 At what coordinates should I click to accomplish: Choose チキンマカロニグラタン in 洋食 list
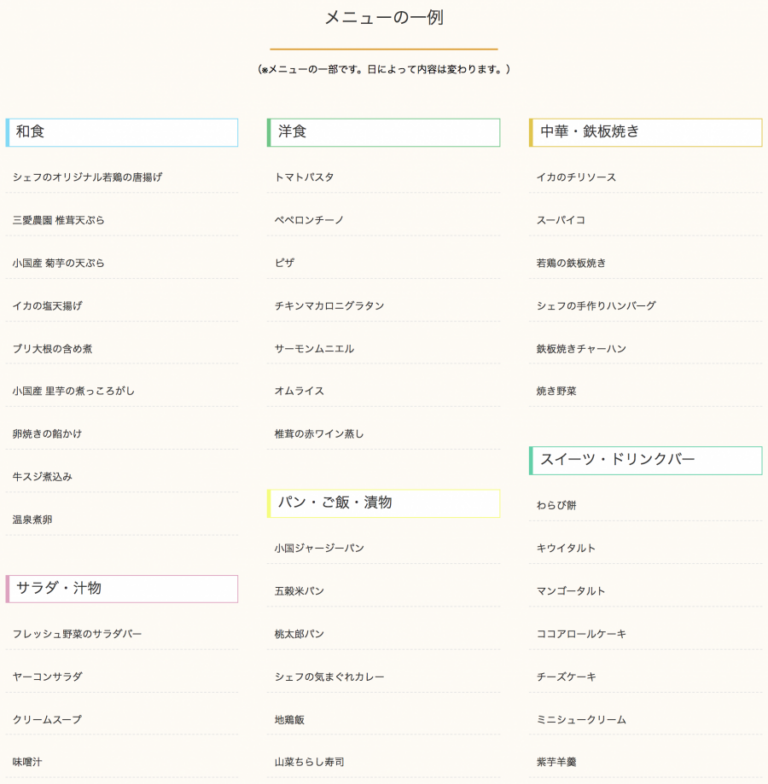[329, 306]
